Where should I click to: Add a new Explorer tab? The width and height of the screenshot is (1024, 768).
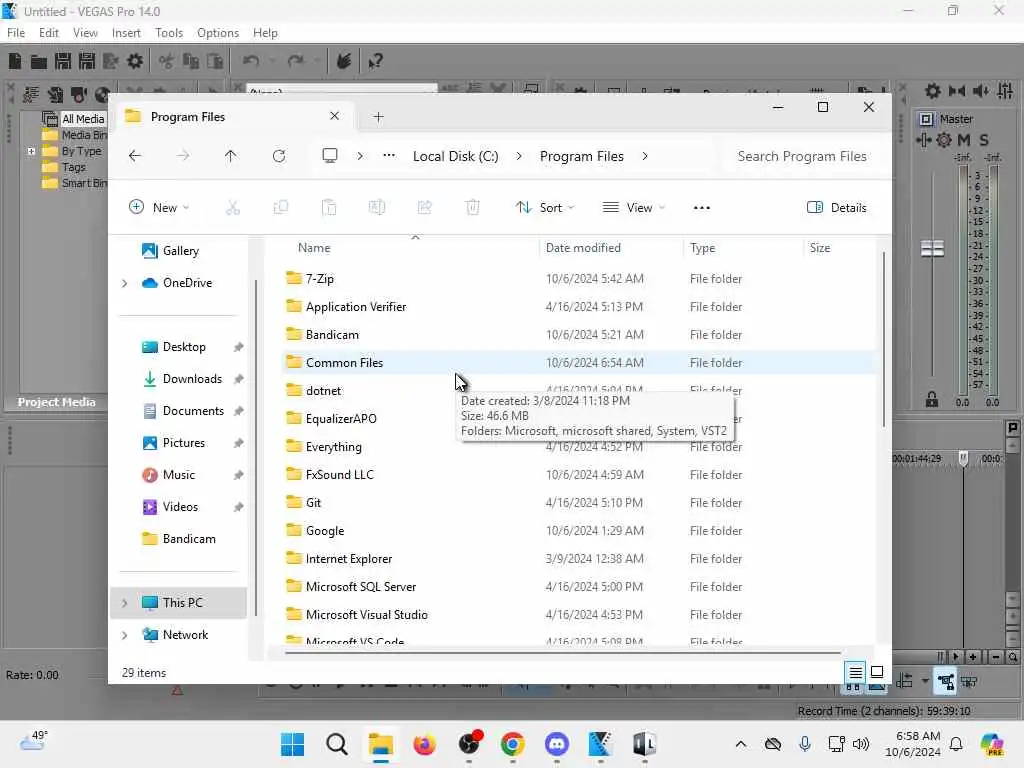coord(378,117)
